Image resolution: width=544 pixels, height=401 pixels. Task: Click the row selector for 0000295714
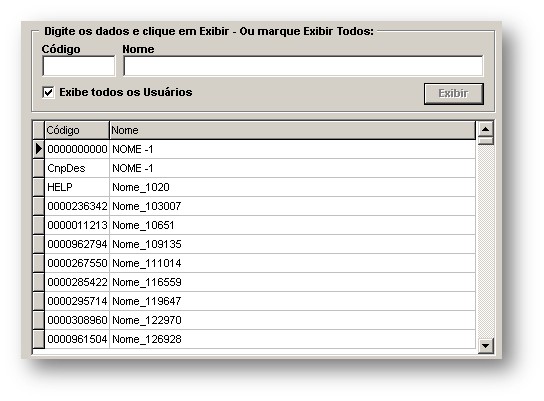39,301
